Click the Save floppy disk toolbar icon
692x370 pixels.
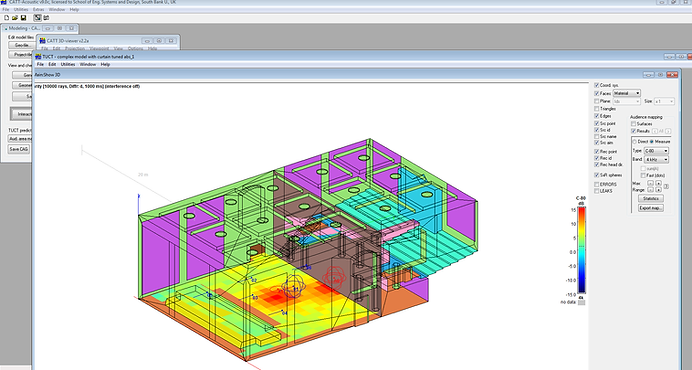tap(23, 18)
